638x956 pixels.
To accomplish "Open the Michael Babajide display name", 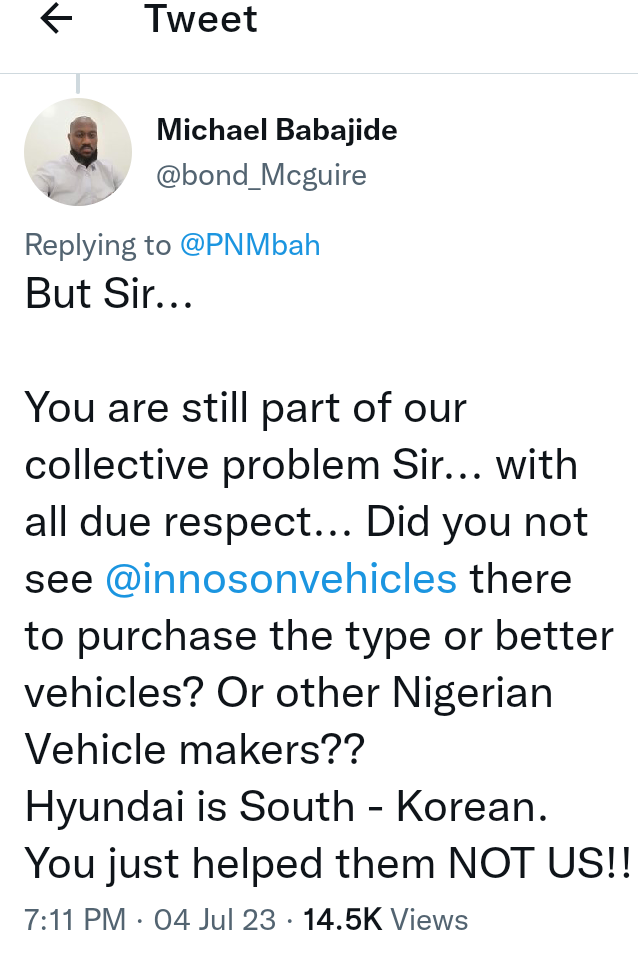I will coord(277,129).
